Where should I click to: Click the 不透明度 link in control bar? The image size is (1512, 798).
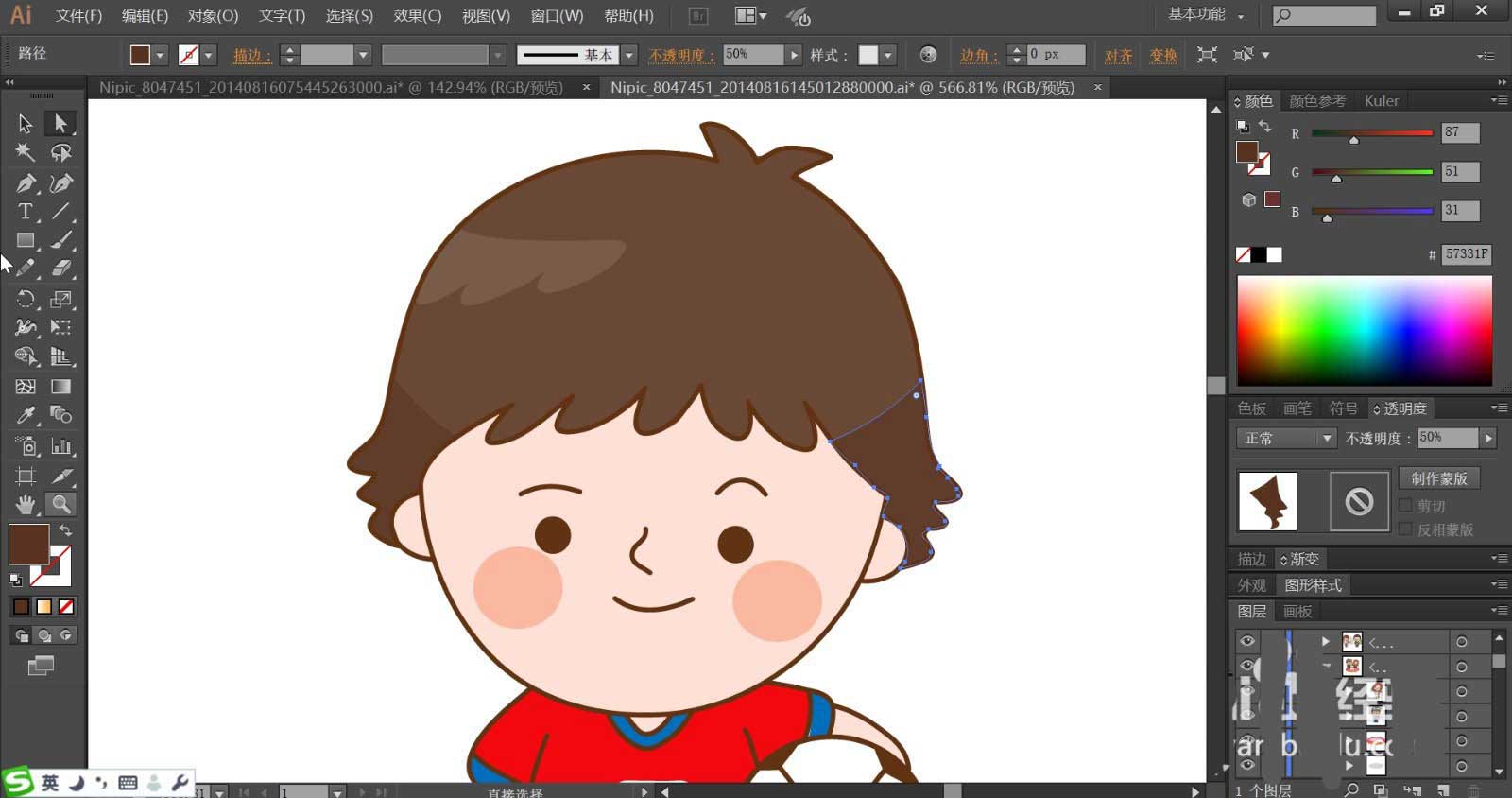point(680,56)
